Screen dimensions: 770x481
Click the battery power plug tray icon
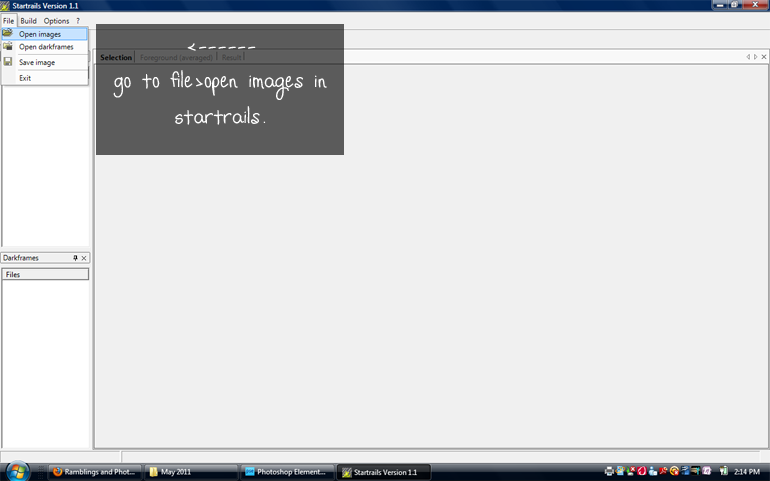coord(724,471)
